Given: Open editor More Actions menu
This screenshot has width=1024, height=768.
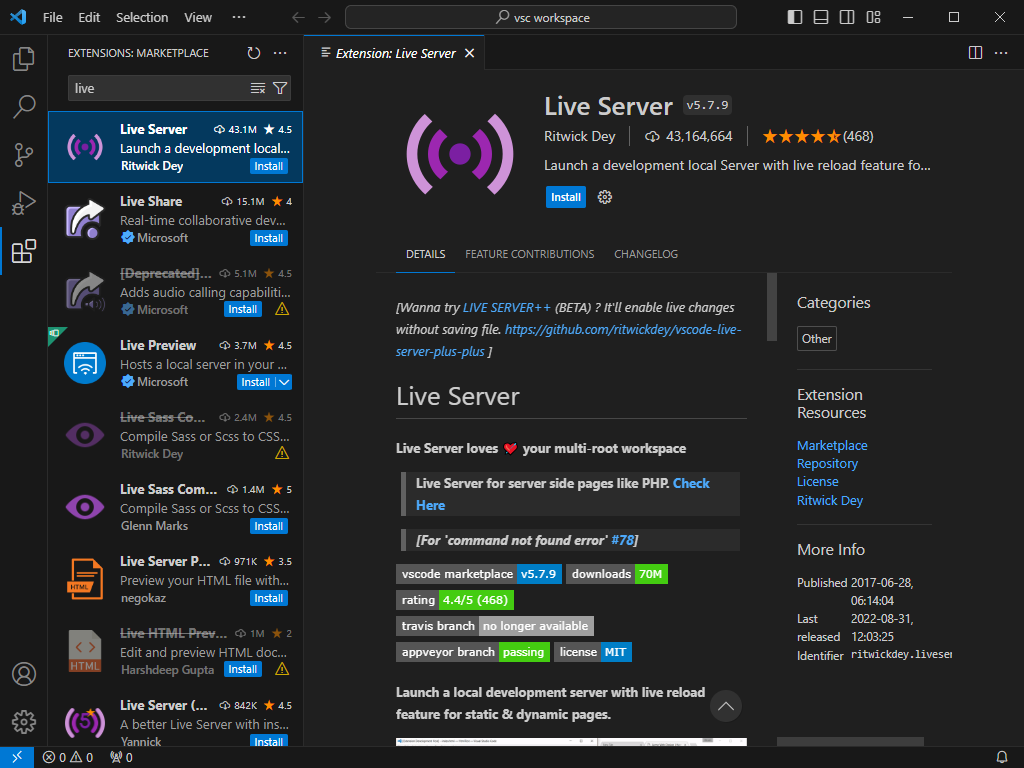Looking at the screenshot, I should click(x=1001, y=53).
